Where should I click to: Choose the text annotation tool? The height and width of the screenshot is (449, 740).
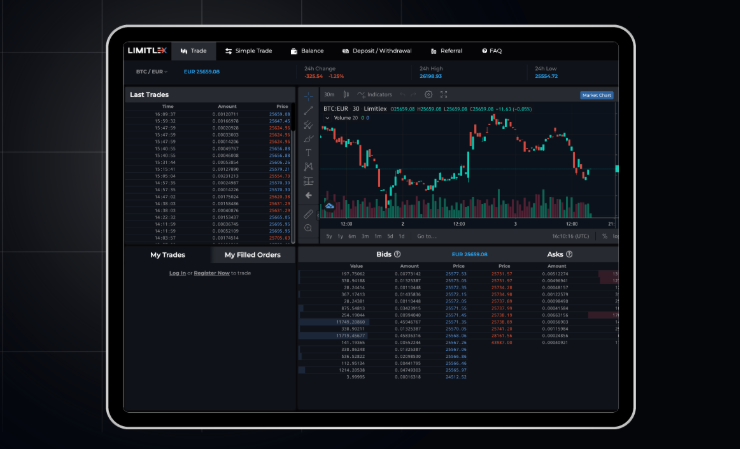309,152
